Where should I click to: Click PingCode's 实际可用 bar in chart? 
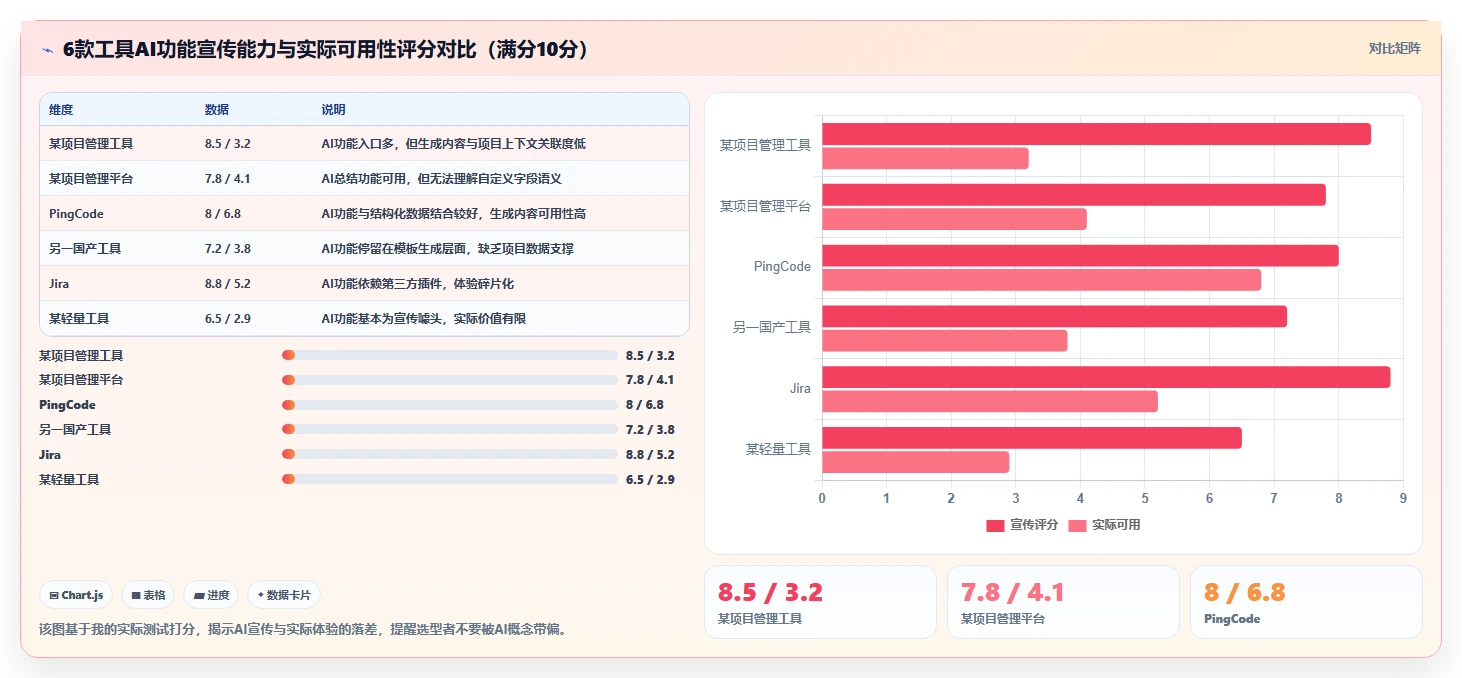click(1041, 279)
